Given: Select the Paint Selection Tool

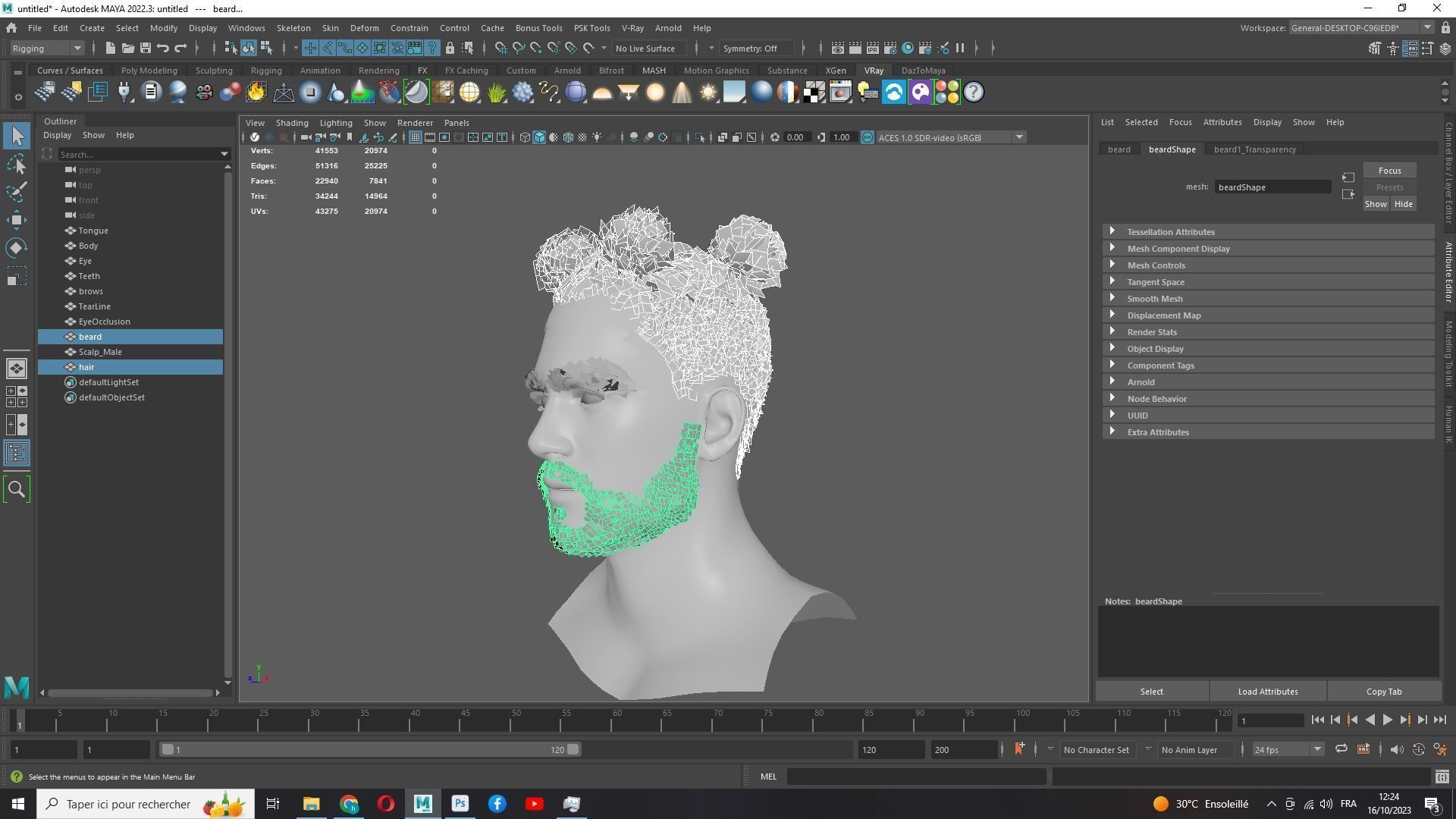Looking at the screenshot, I should (17, 193).
